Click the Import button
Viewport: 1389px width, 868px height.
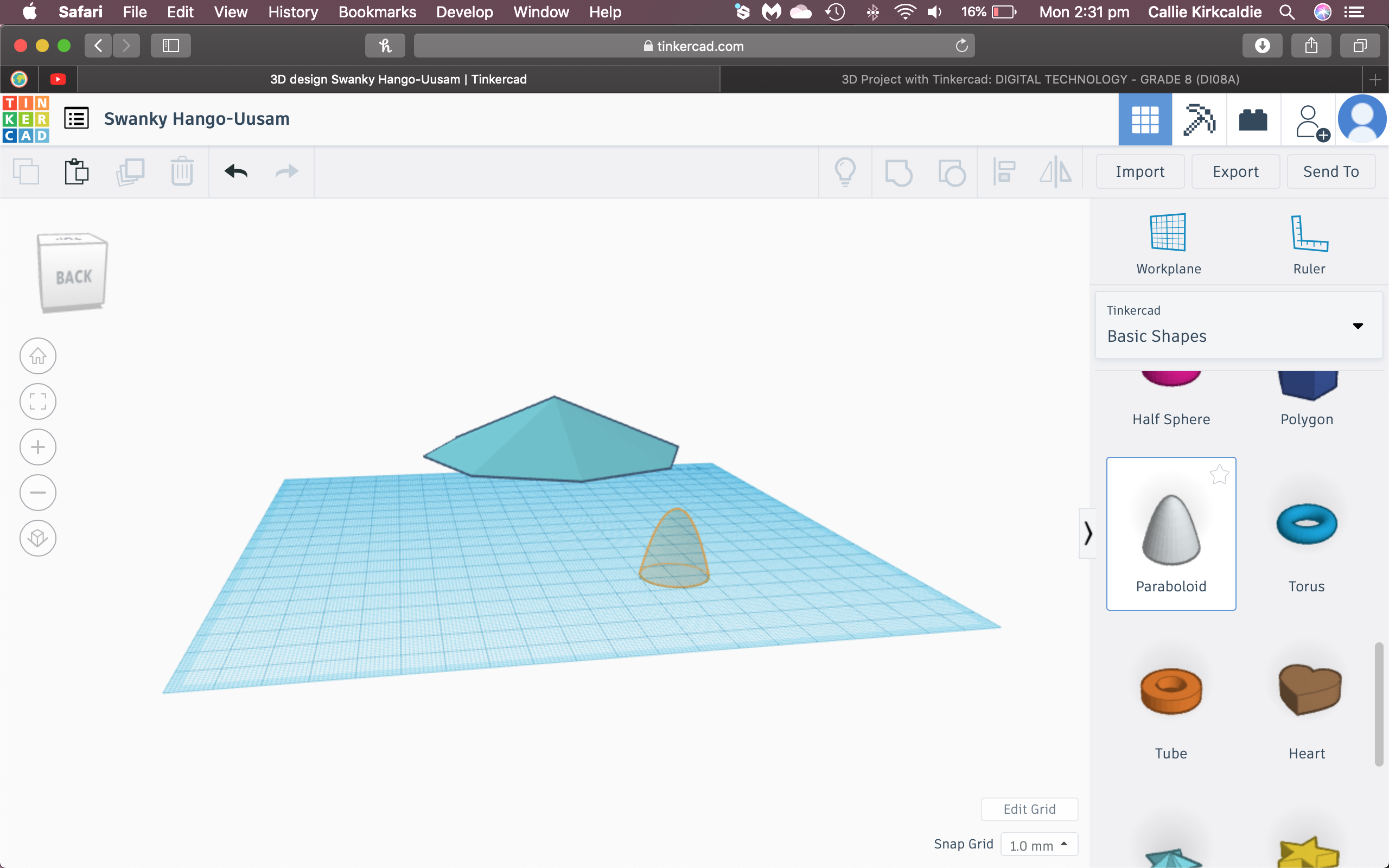1140,171
